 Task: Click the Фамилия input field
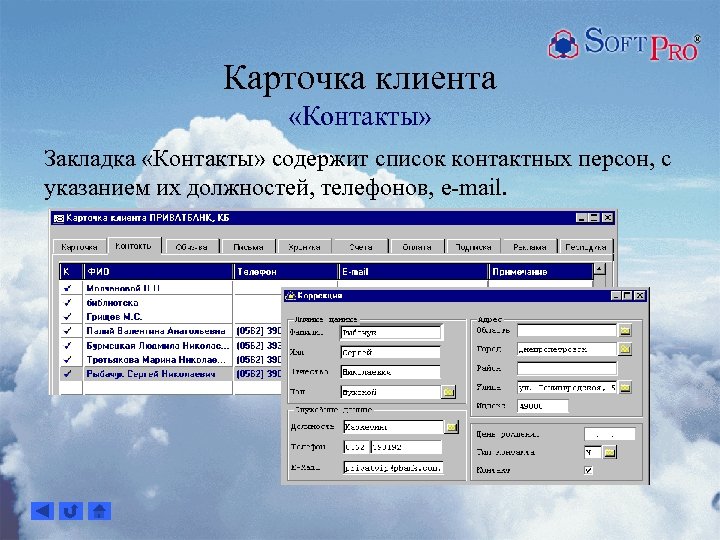(391, 332)
